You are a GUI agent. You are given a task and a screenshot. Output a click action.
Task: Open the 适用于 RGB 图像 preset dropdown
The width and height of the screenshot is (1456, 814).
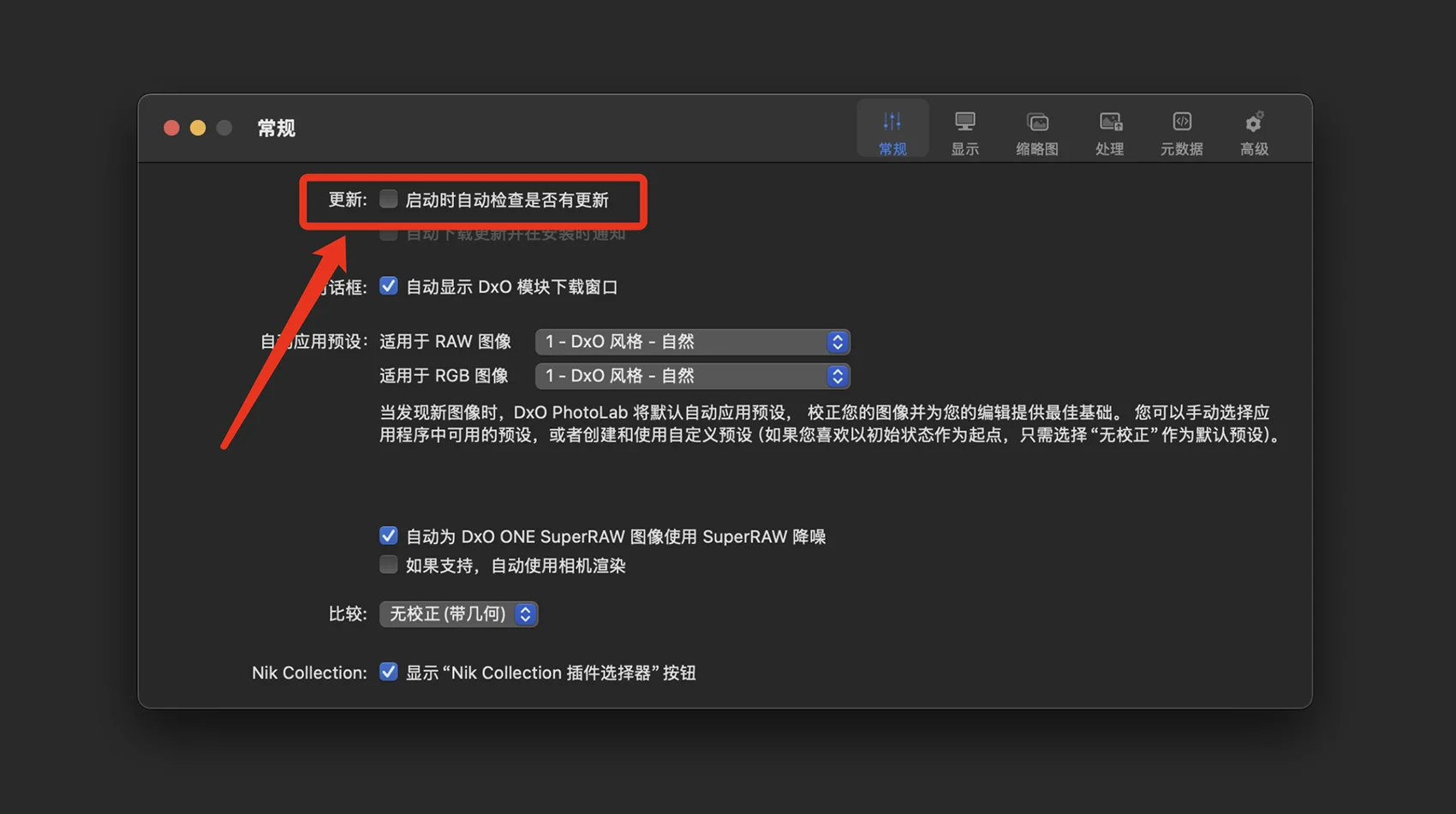pyautogui.click(x=693, y=376)
